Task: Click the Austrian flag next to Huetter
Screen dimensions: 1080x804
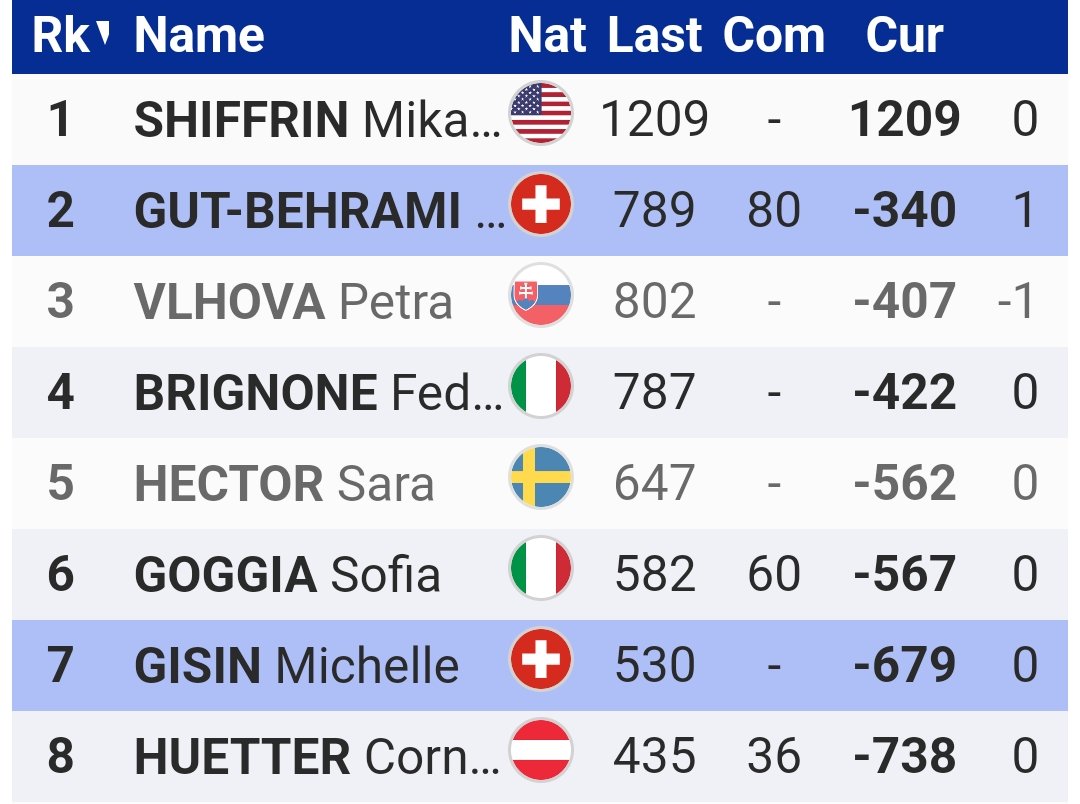Action: [541, 750]
